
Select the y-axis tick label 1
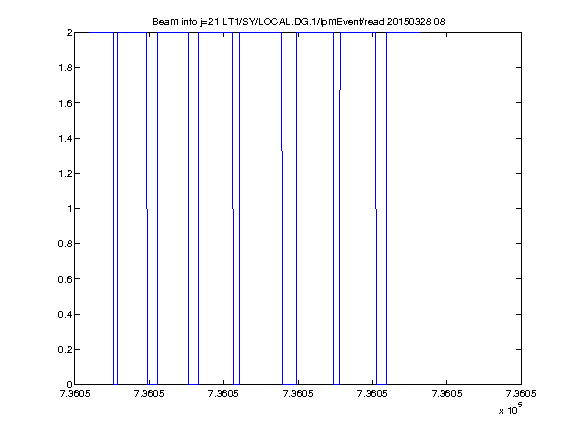tap(70, 208)
